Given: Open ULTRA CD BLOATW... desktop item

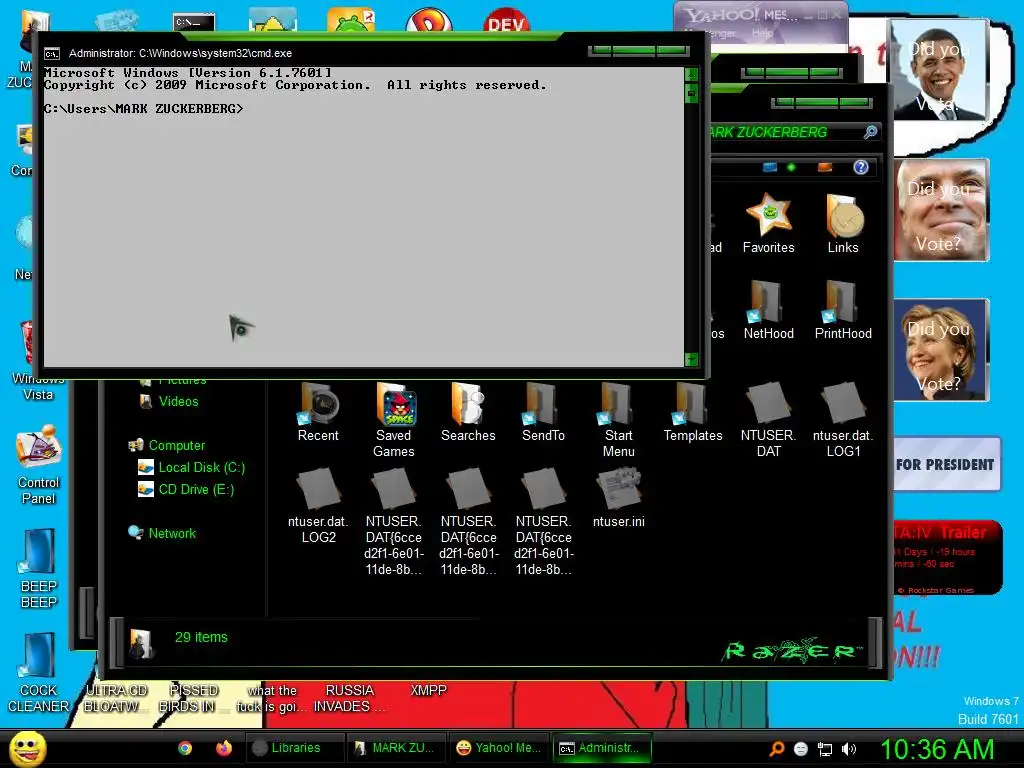Looking at the screenshot, I should tap(116, 698).
